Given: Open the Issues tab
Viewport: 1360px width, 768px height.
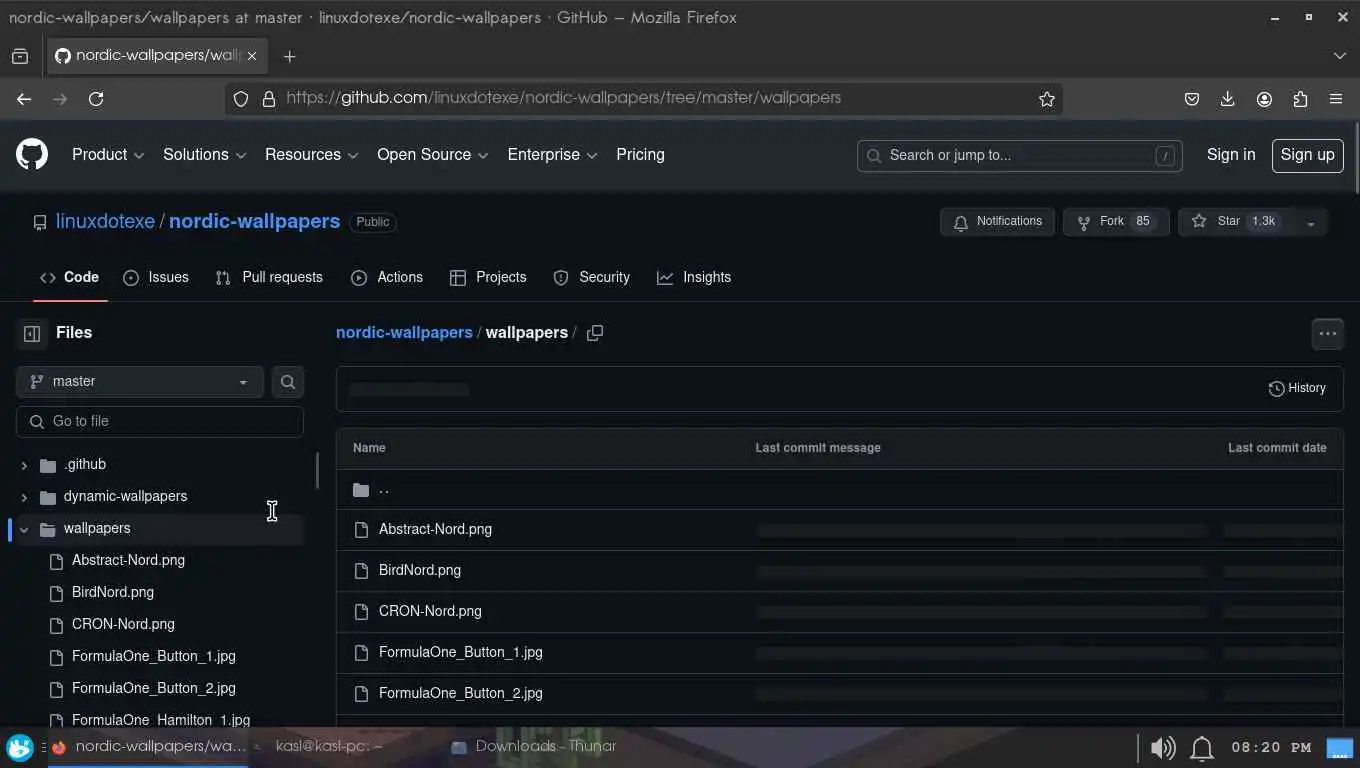Looking at the screenshot, I should (x=155, y=277).
